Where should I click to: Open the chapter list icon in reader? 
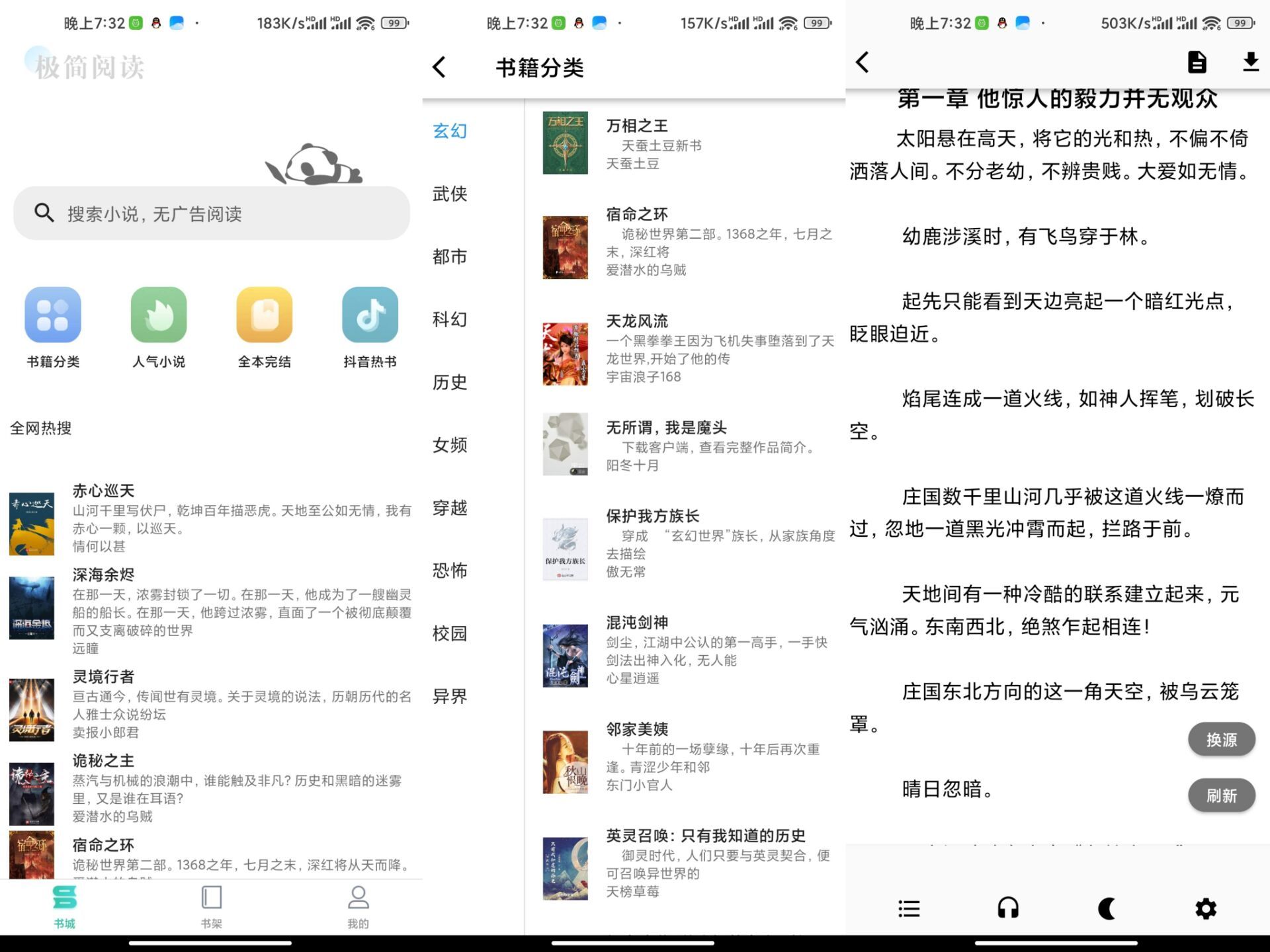click(909, 908)
